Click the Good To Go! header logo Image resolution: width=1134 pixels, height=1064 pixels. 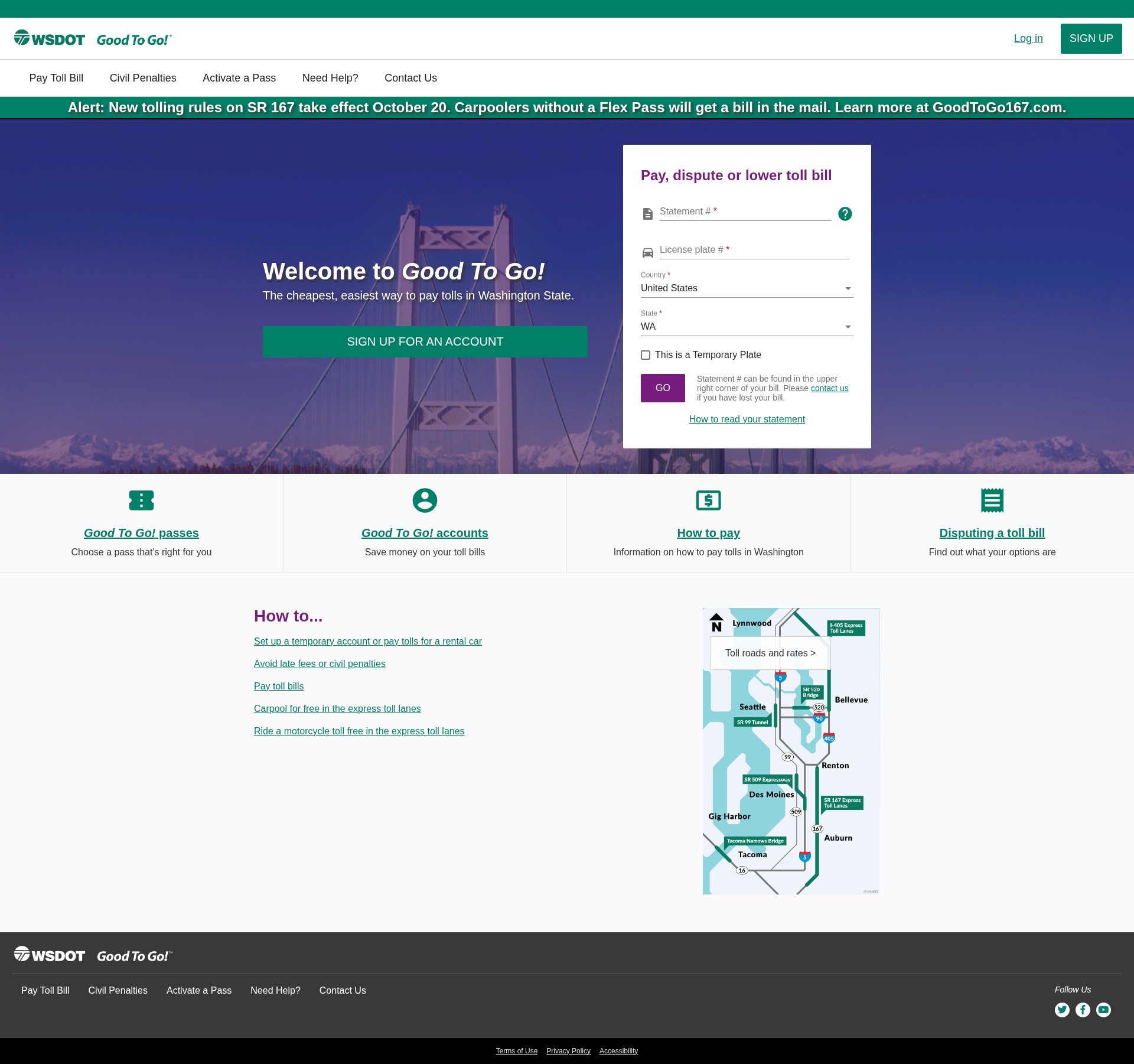click(x=134, y=40)
